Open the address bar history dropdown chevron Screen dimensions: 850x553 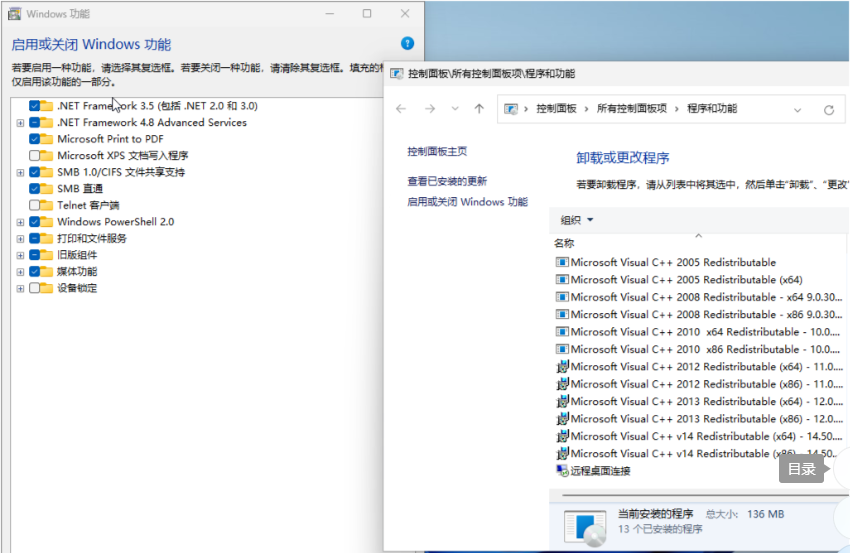tap(798, 109)
